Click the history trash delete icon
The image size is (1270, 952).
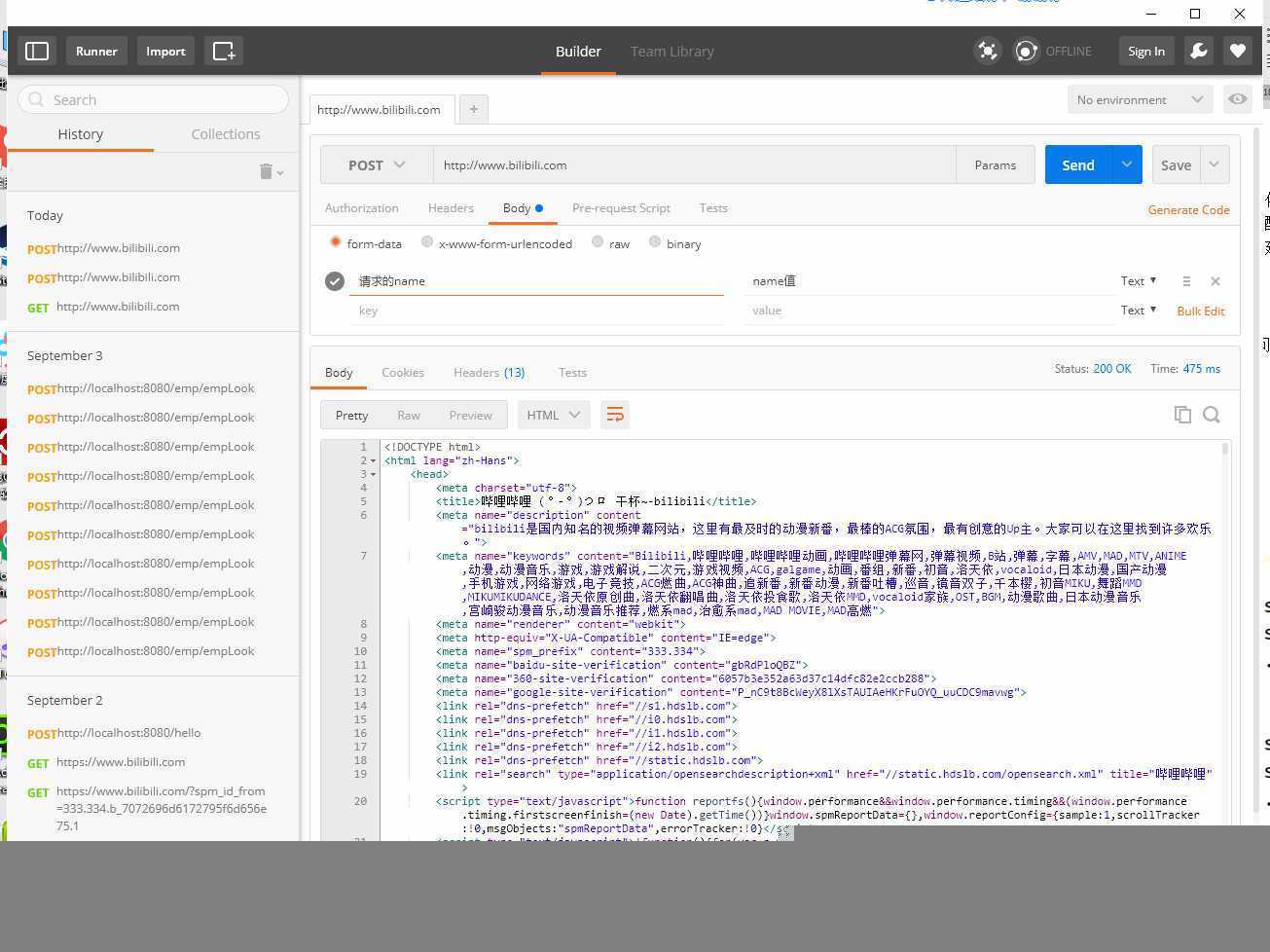click(x=266, y=171)
